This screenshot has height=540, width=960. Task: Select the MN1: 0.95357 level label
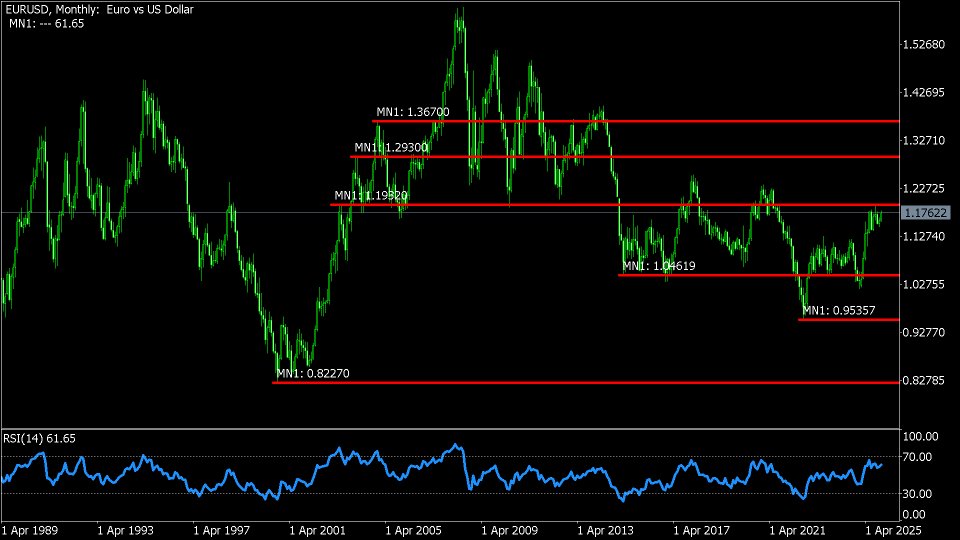(x=839, y=310)
